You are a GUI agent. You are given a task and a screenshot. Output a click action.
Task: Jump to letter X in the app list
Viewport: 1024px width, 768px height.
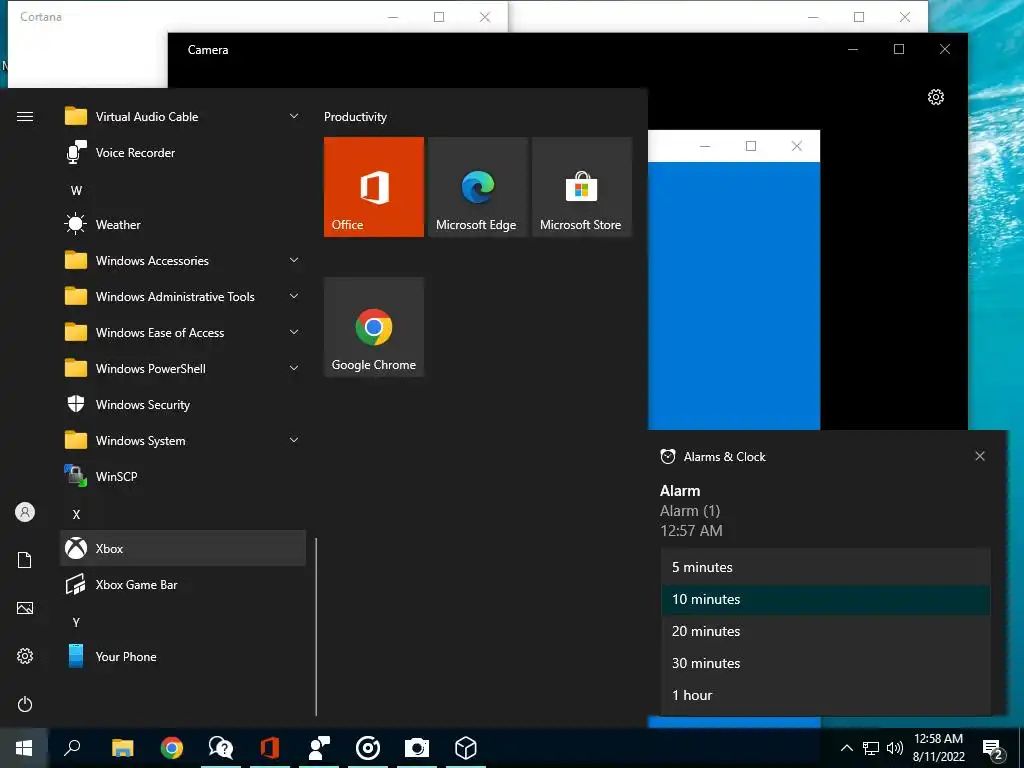76,515
